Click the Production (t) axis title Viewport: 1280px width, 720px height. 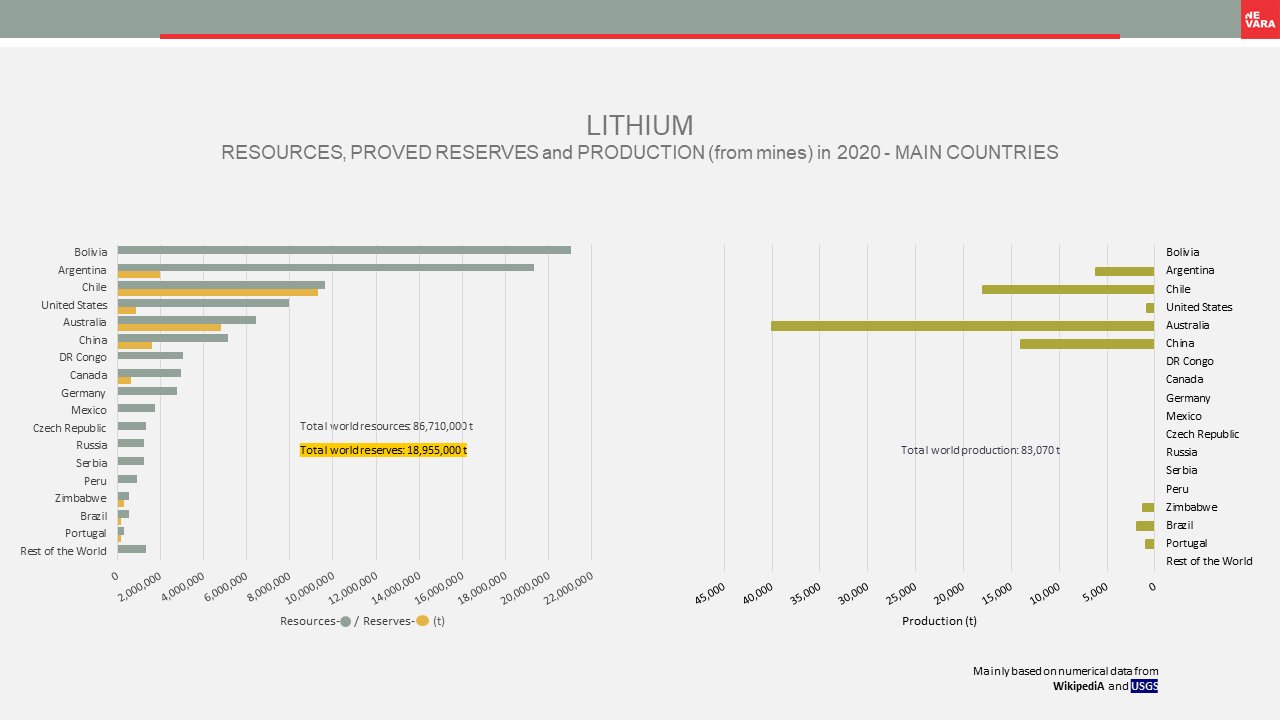[939, 621]
